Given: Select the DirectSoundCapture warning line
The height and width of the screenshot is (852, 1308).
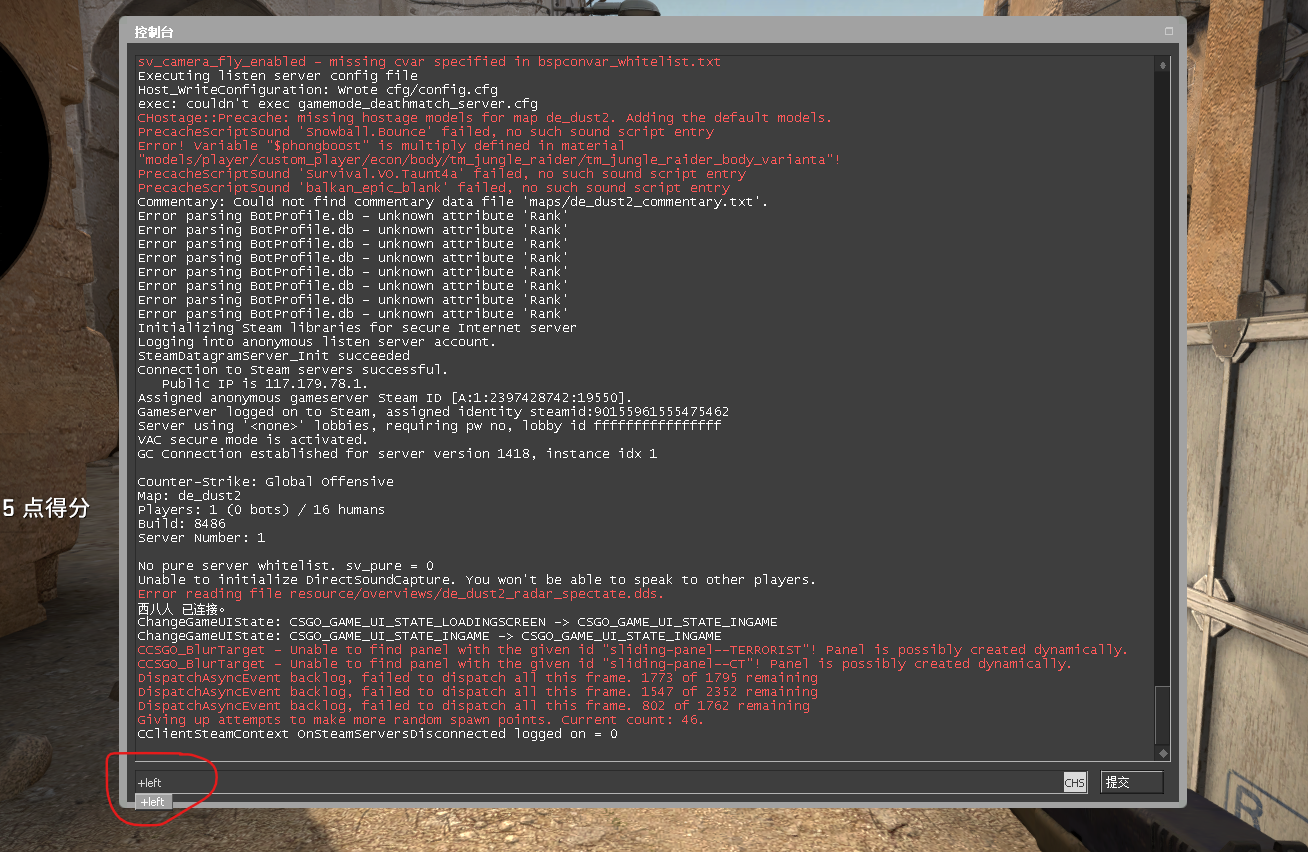Looking at the screenshot, I should (476, 580).
